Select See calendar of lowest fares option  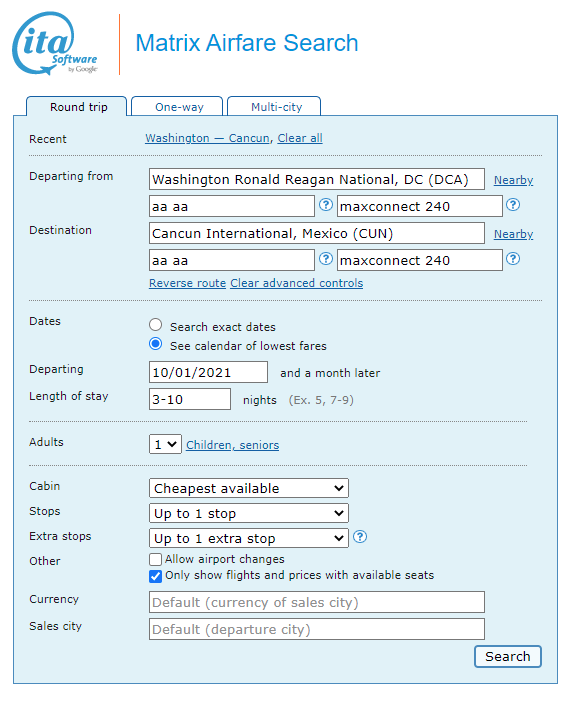(x=155, y=344)
